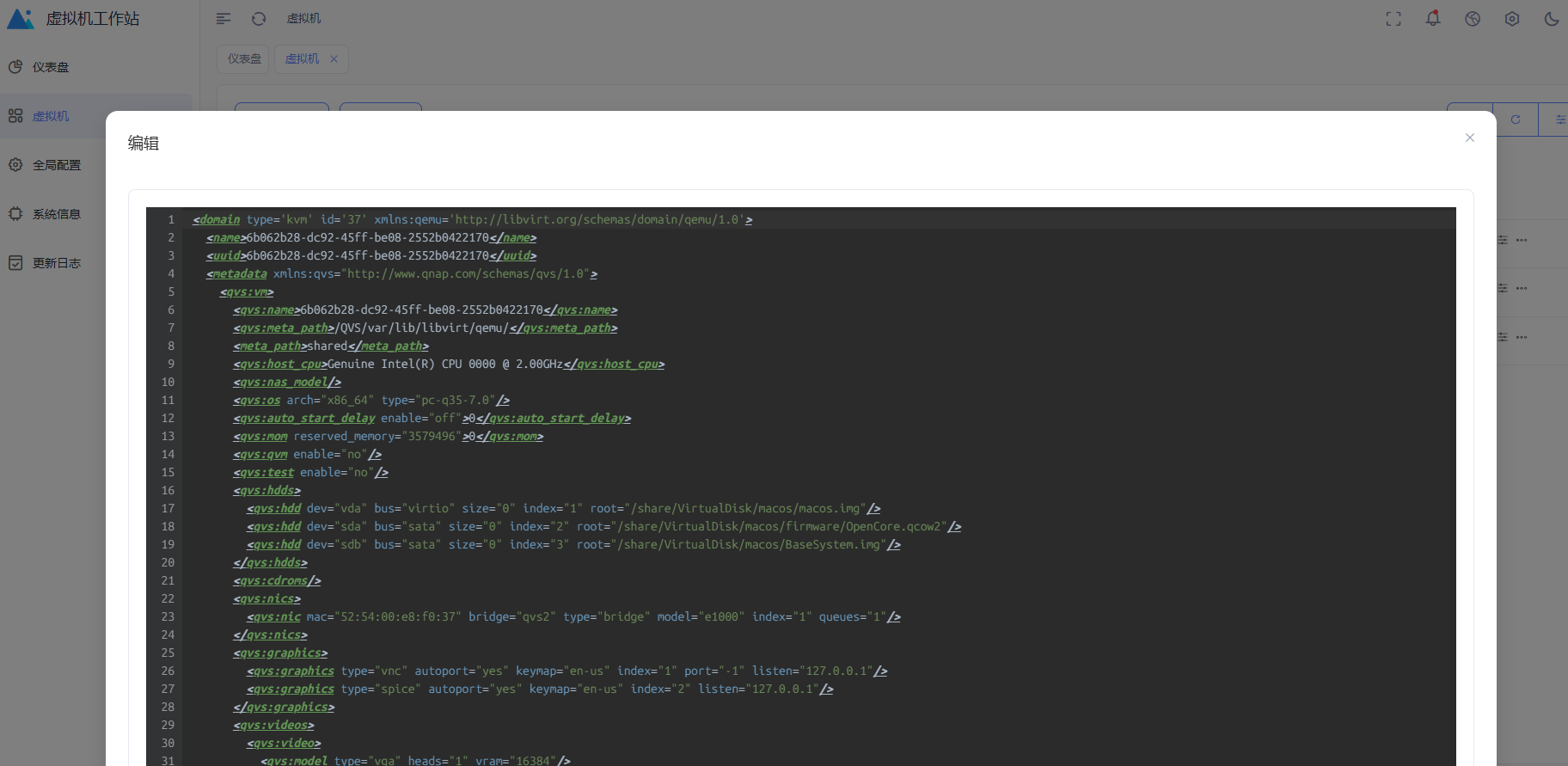Open the first row's three-dots menu

tap(1522, 240)
